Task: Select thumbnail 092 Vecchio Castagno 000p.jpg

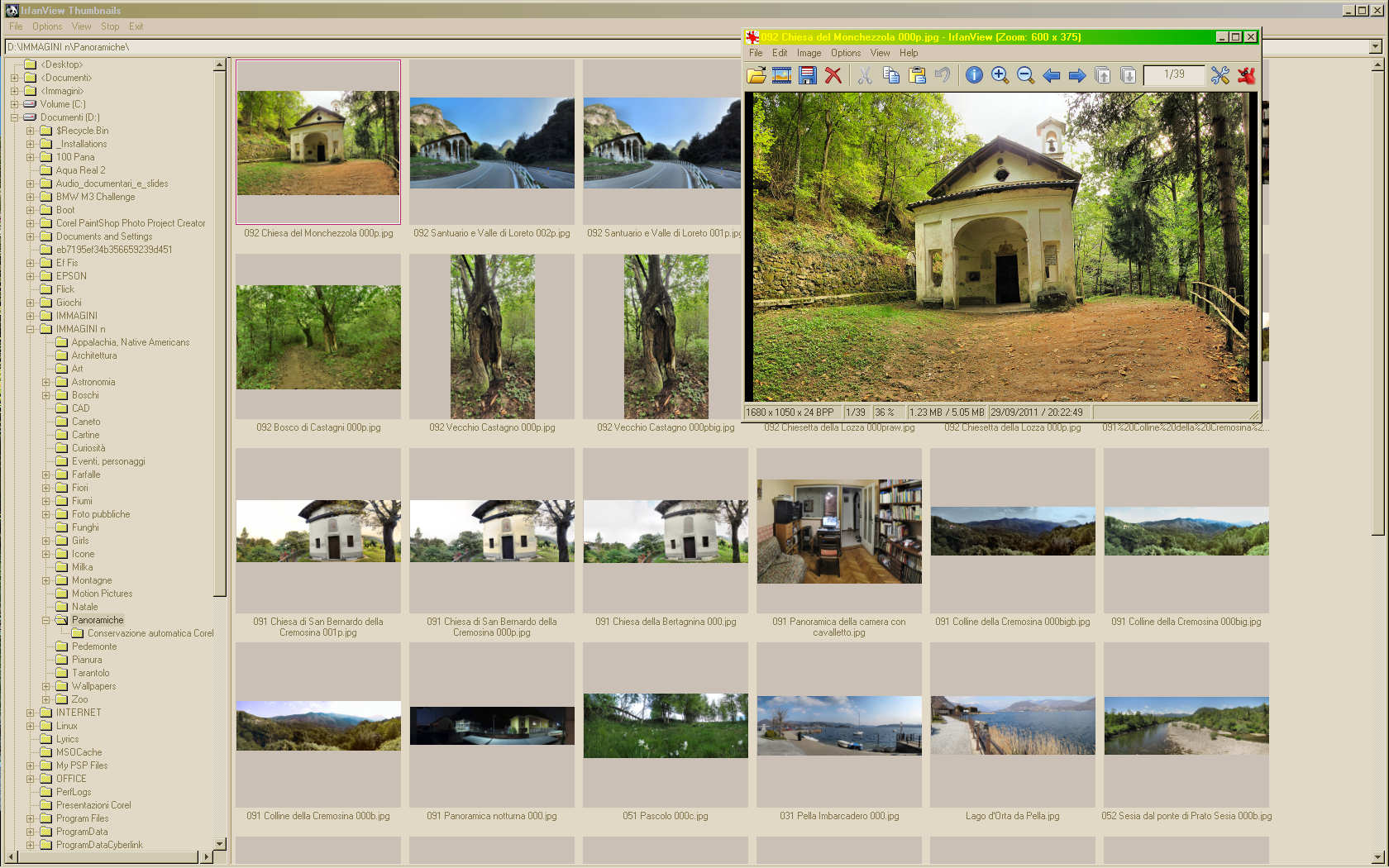Action: pyautogui.click(x=492, y=336)
